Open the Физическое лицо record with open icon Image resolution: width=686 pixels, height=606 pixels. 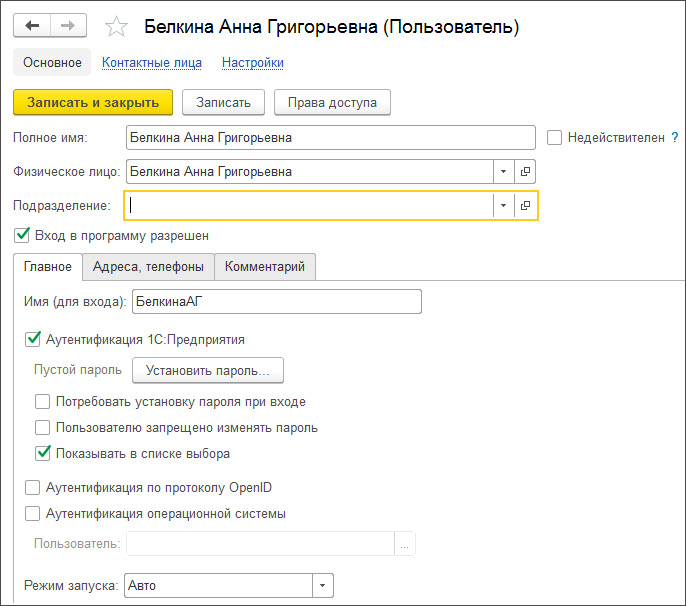coord(526,172)
